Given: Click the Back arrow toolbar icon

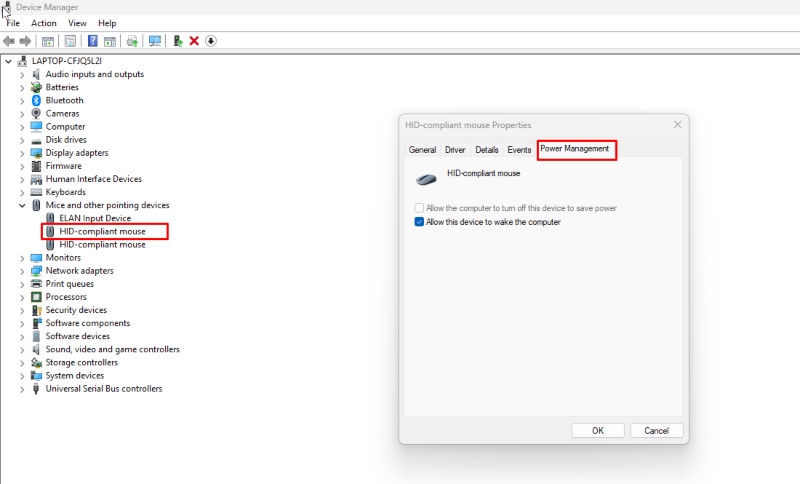Looking at the screenshot, I should pyautogui.click(x=9, y=41).
